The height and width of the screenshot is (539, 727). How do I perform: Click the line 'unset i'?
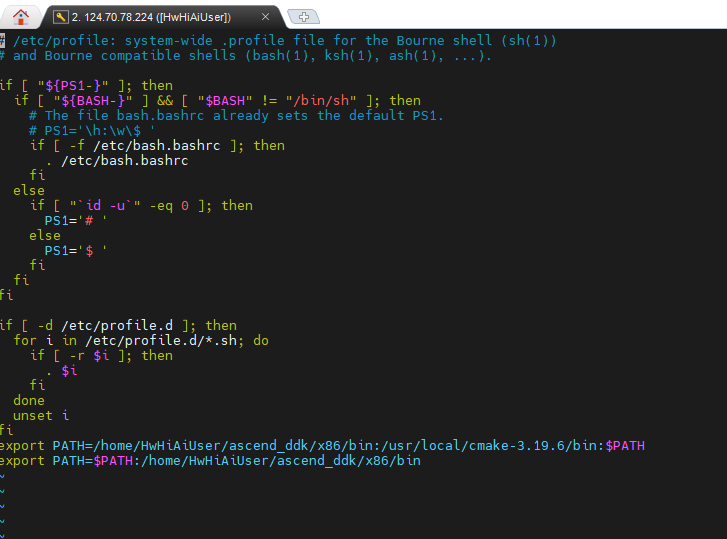pyautogui.click(x=41, y=415)
